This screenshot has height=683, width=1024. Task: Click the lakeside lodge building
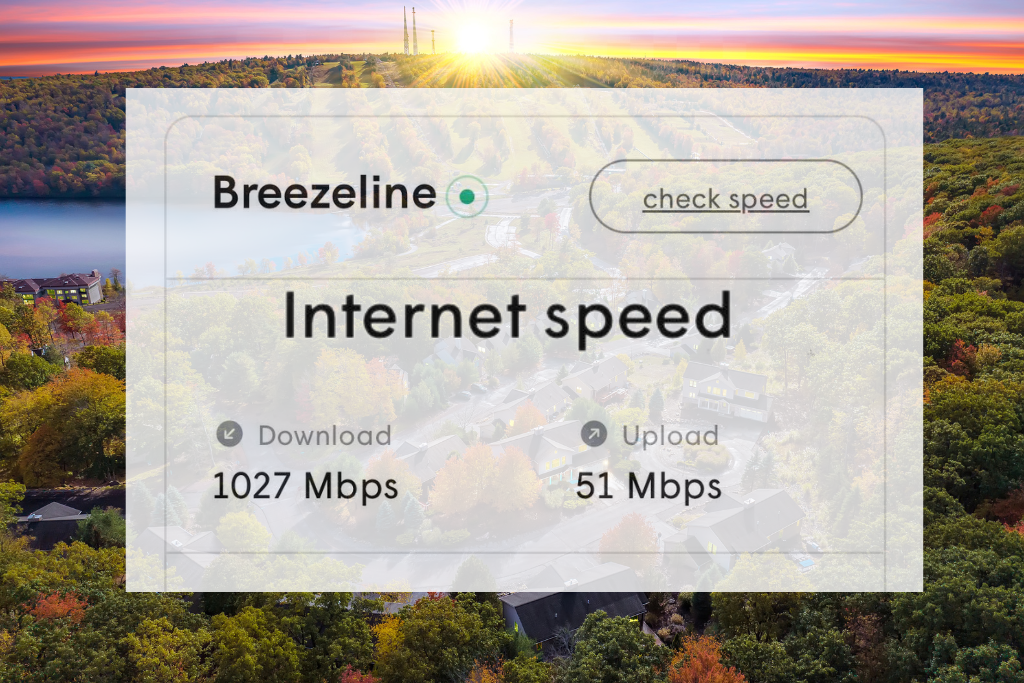tap(57, 289)
